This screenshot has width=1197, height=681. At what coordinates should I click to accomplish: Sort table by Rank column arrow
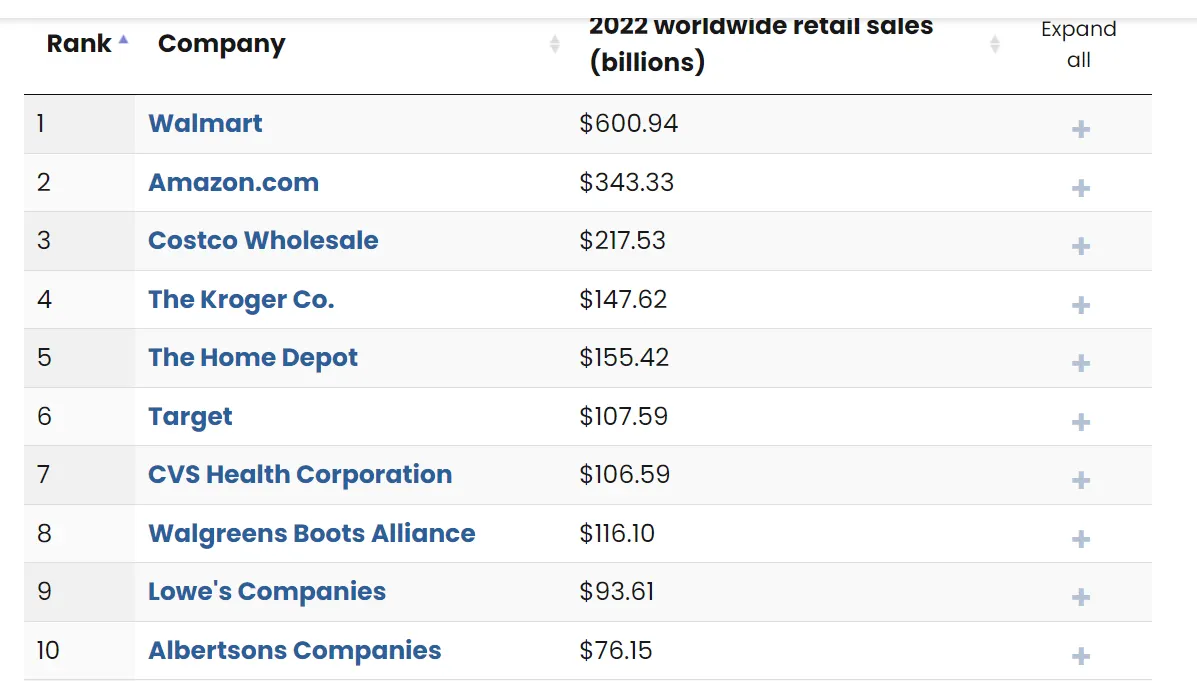click(123, 42)
